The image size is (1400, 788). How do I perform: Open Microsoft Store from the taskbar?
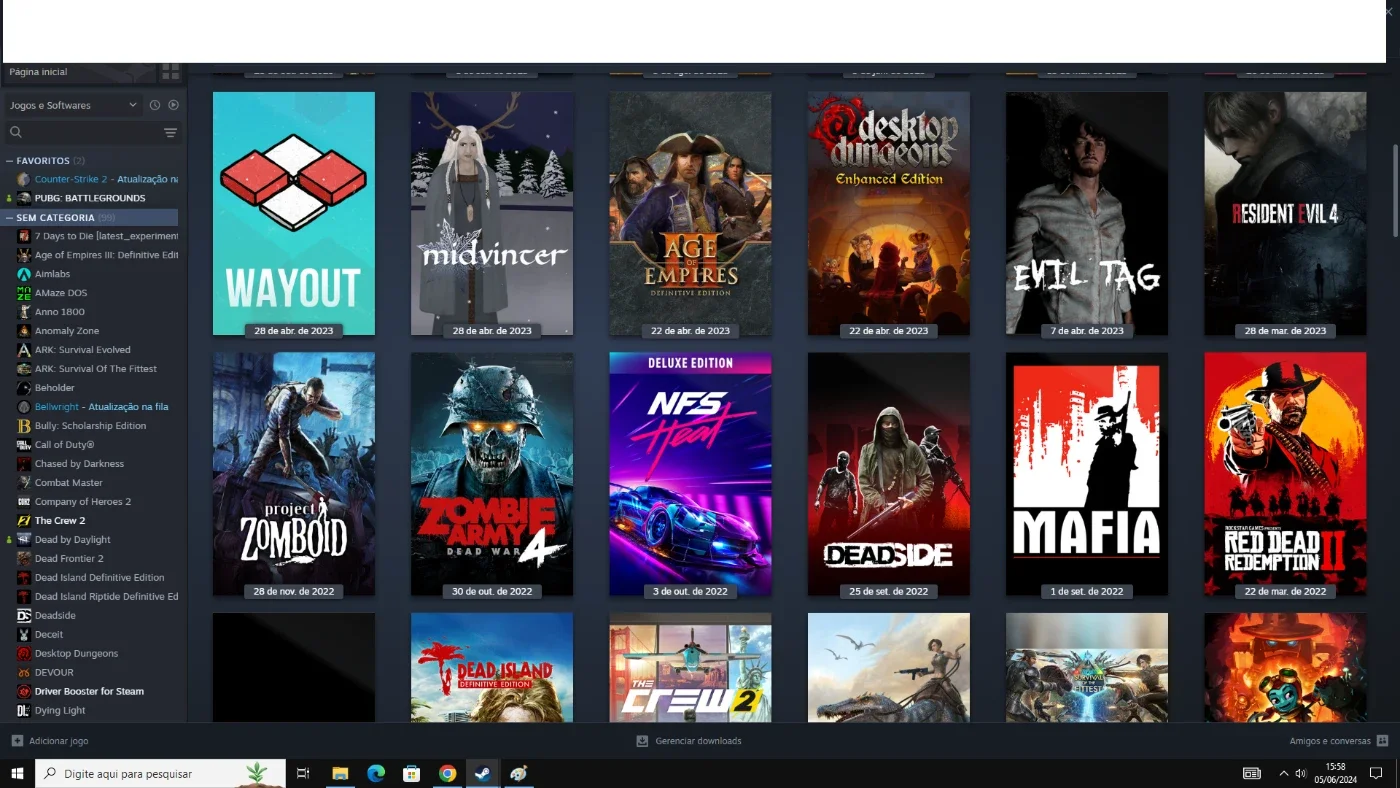point(411,773)
